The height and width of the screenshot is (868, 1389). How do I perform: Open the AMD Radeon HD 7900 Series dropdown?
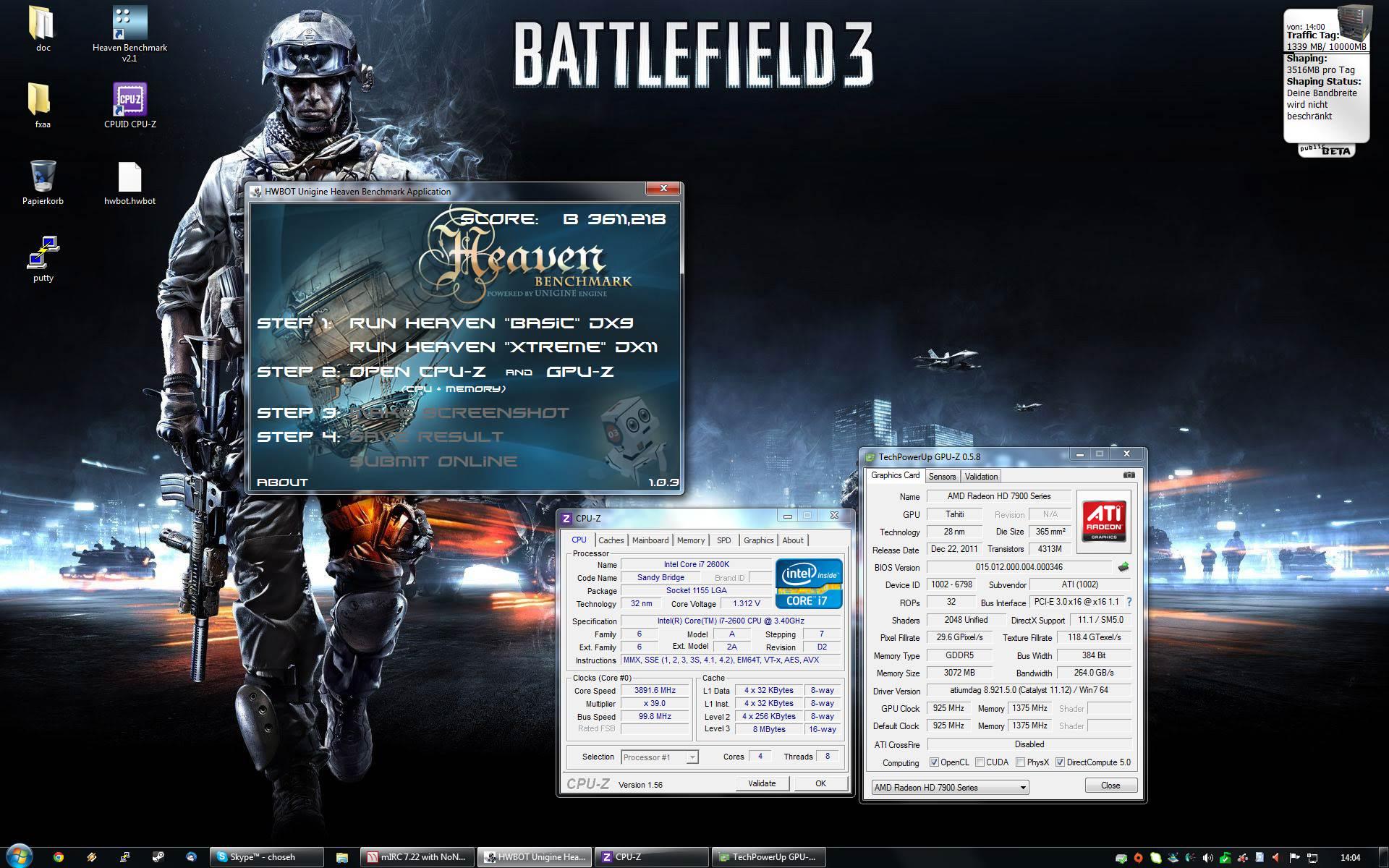click(x=951, y=787)
